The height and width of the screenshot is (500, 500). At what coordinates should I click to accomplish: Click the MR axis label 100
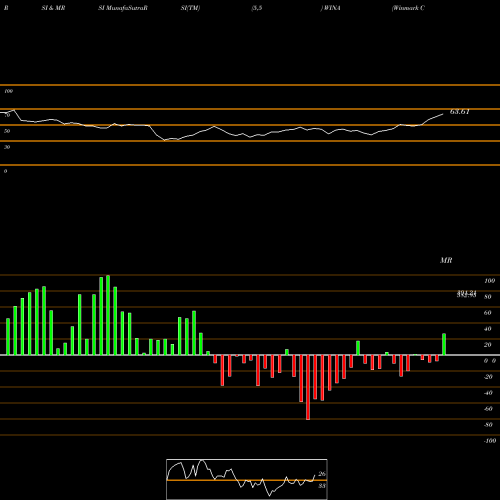click(490, 281)
